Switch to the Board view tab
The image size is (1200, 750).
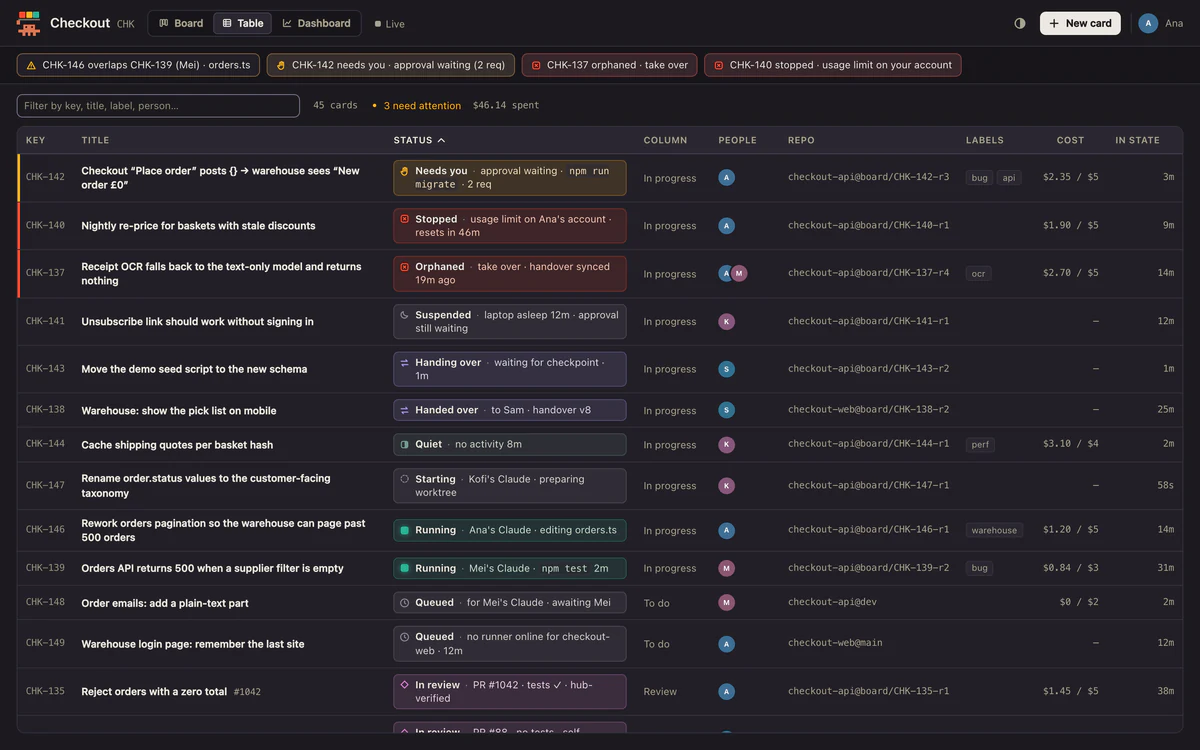(x=181, y=23)
